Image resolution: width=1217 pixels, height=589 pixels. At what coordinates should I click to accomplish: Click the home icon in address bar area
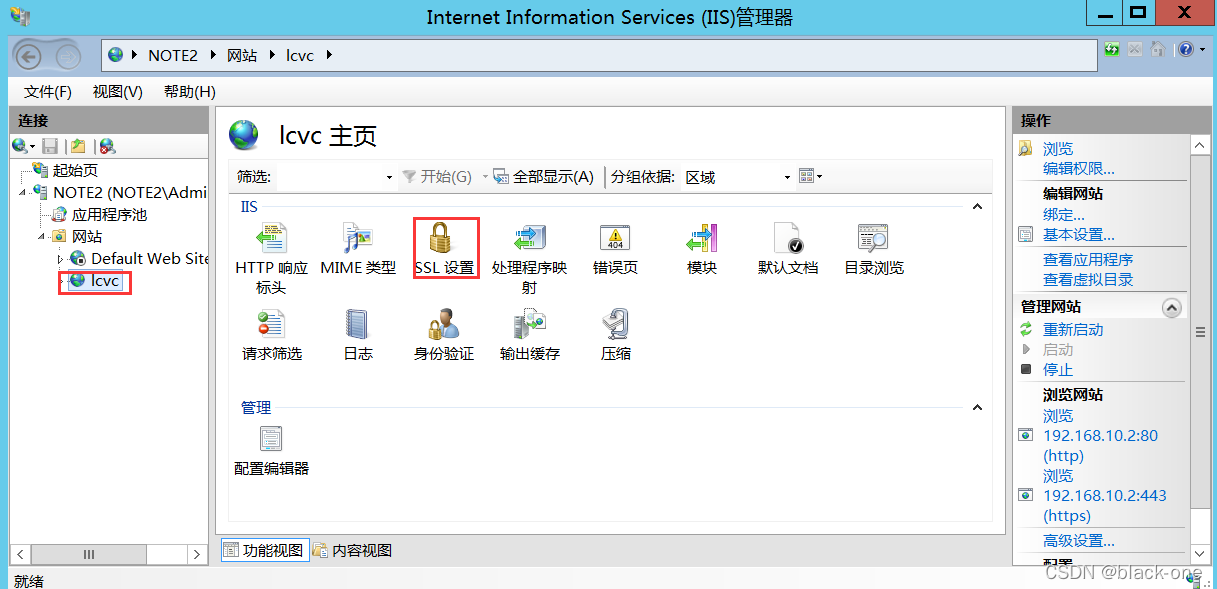coord(1157,48)
